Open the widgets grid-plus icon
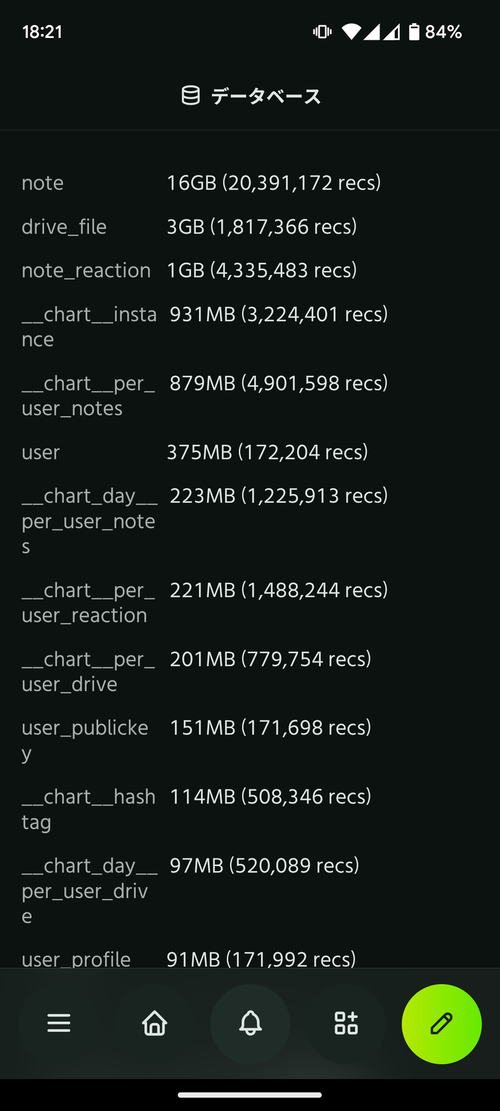Screen dimensions: 500x1111 pyautogui.click(x=346, y=1023)
